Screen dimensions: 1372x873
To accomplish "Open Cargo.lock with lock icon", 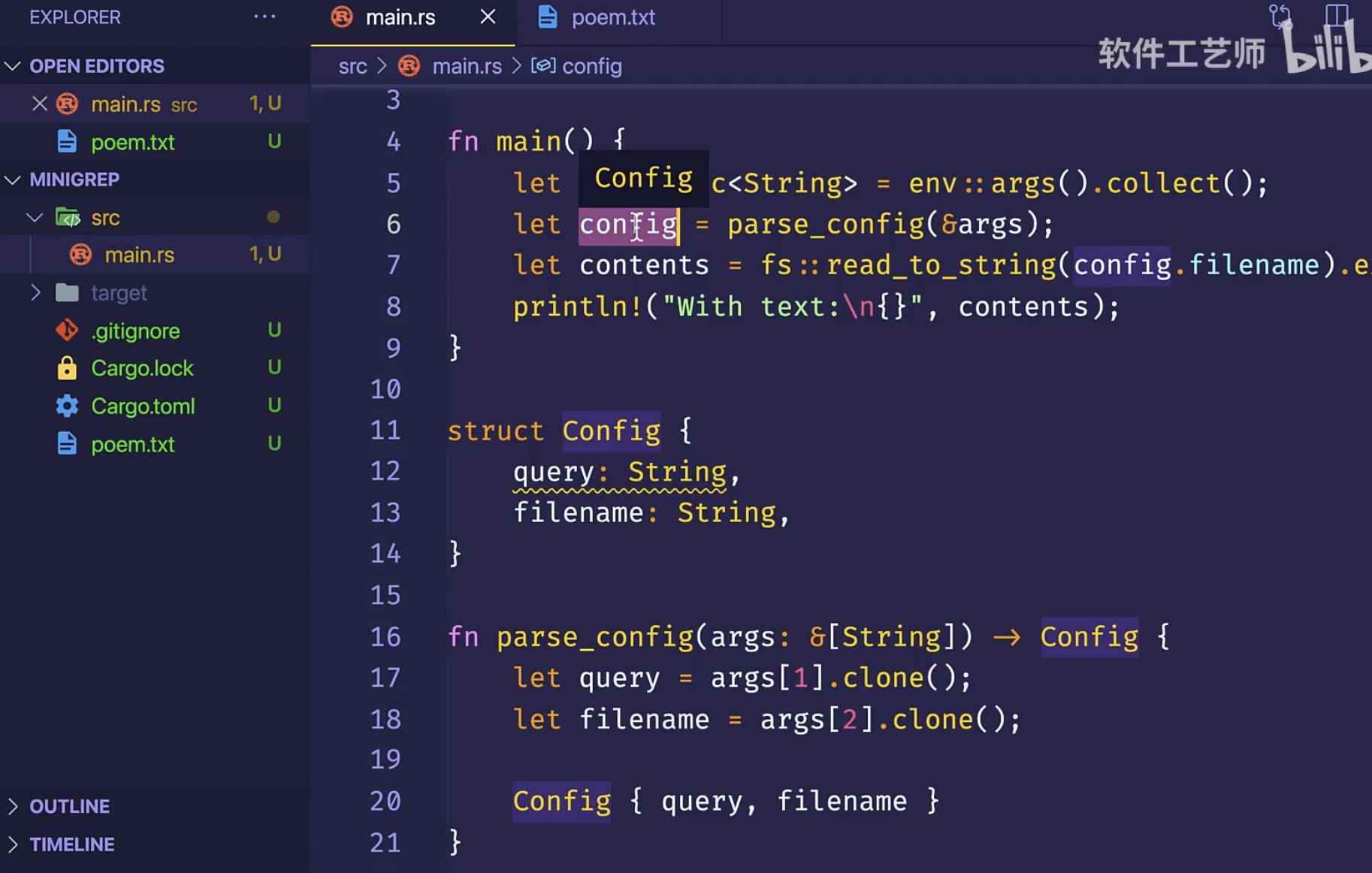I will (x=142, y=368).
